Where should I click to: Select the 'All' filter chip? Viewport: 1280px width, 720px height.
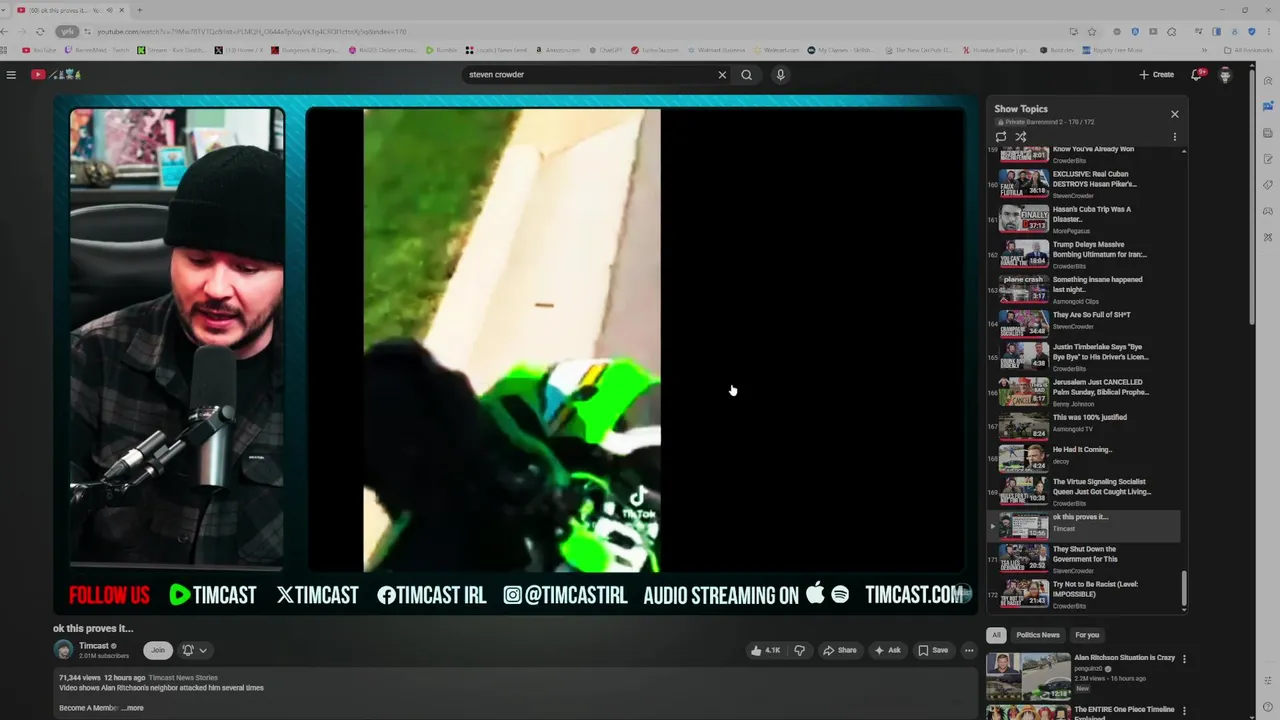(995, 635)
